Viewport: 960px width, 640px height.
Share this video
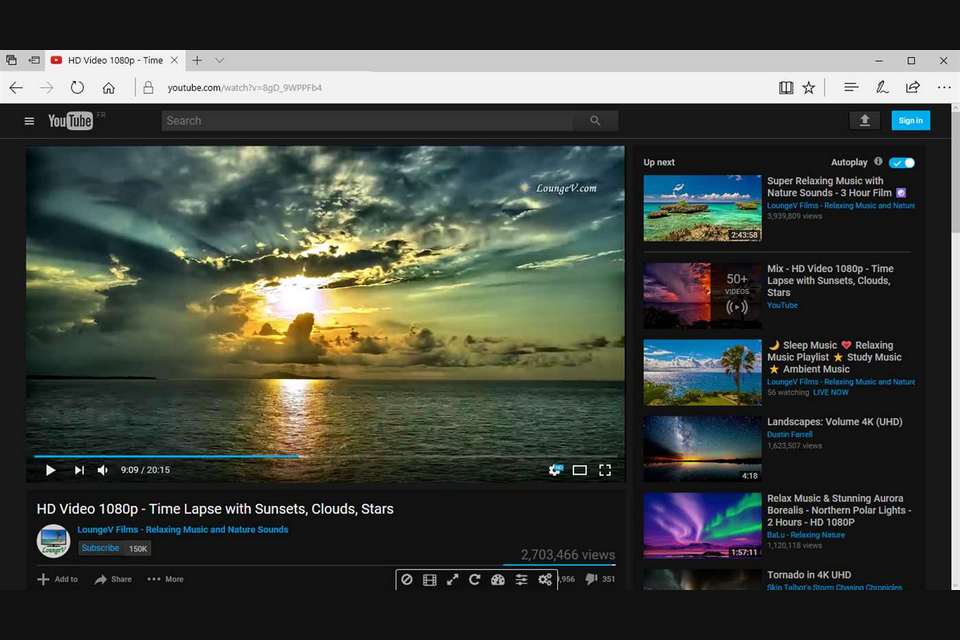[113, 579]
